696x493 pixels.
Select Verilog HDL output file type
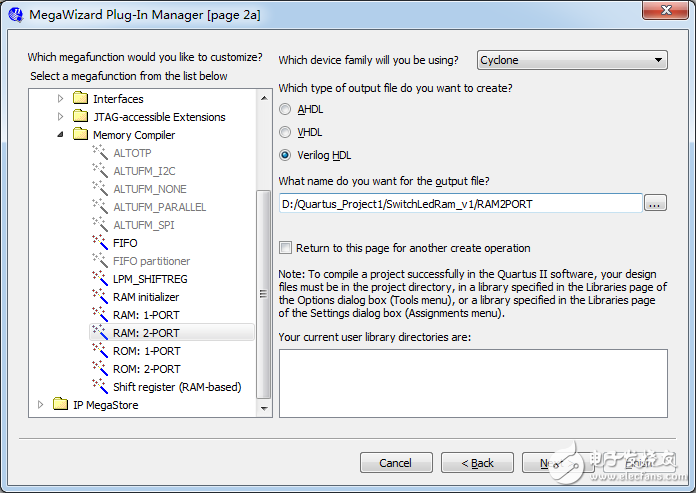click(x=285, y=155)
